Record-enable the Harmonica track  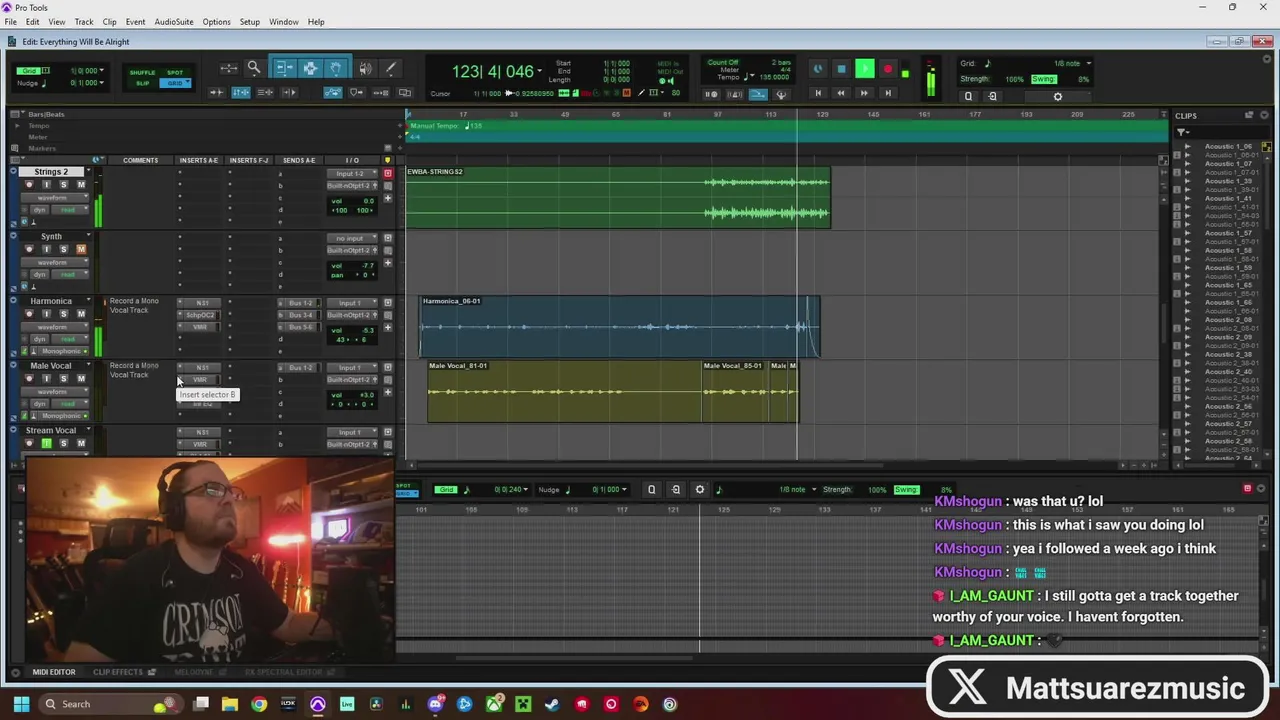pyautogui.click(x=29, y=314)
